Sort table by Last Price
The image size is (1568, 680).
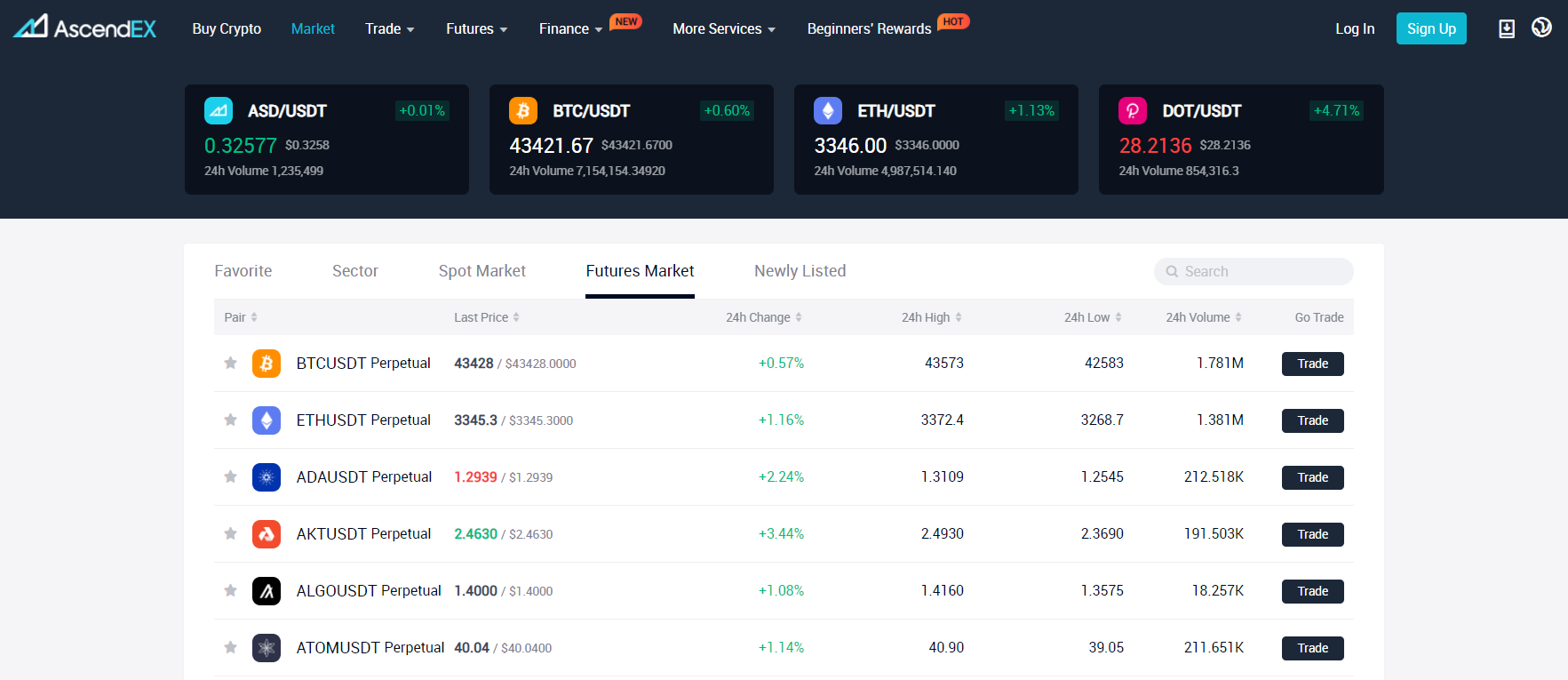pyautogui.click(x=487, y=317)
